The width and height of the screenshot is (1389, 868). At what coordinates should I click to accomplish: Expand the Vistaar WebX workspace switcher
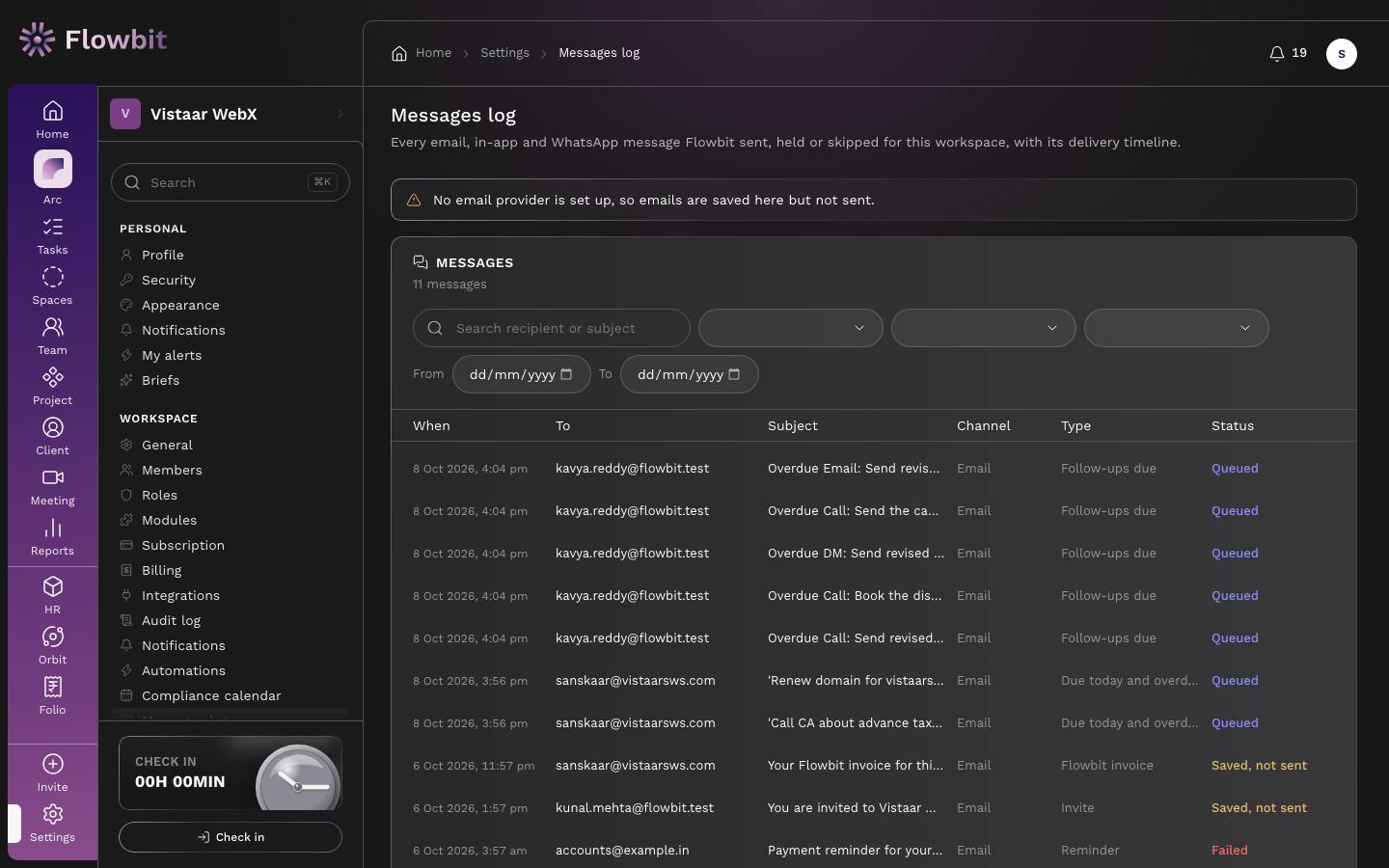pyautogui.click(x=230, y=114)
